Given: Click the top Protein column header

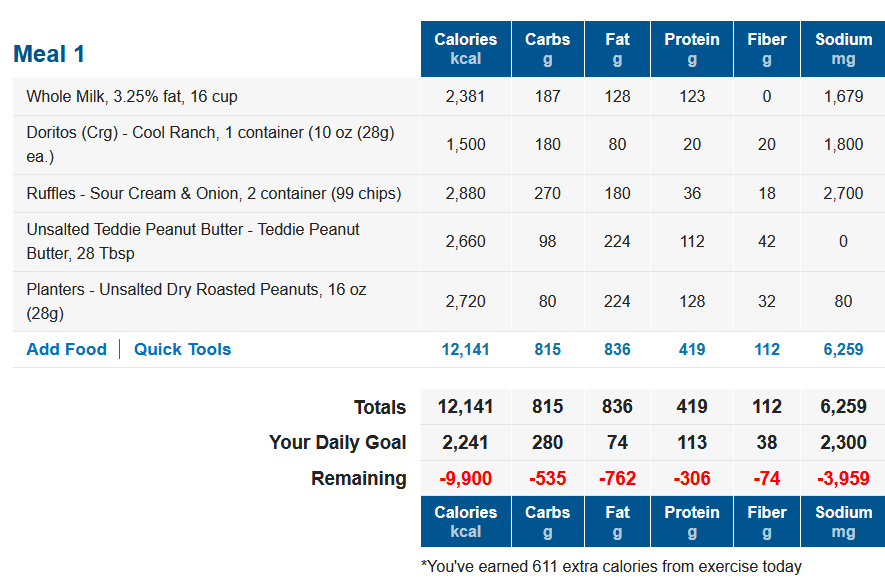Looking at the screenshot, I should [692, 49].
